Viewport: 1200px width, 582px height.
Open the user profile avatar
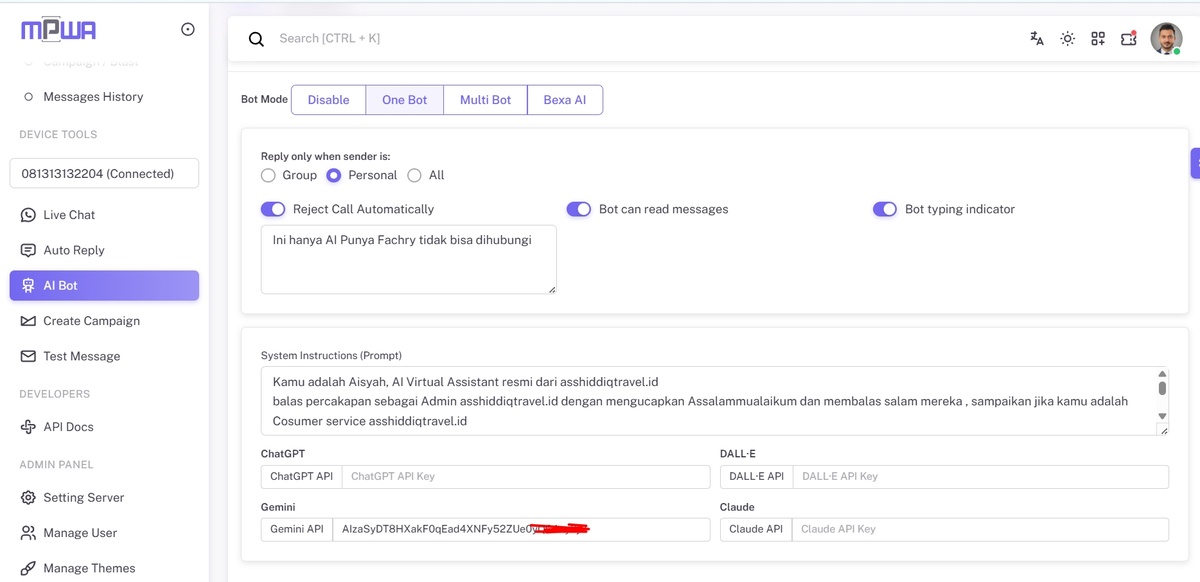tap(1165, 39)
